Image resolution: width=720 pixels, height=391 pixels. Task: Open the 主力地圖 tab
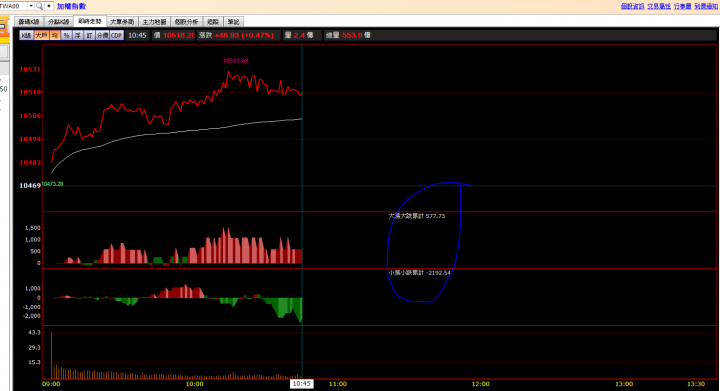click(x=154, y=22)
